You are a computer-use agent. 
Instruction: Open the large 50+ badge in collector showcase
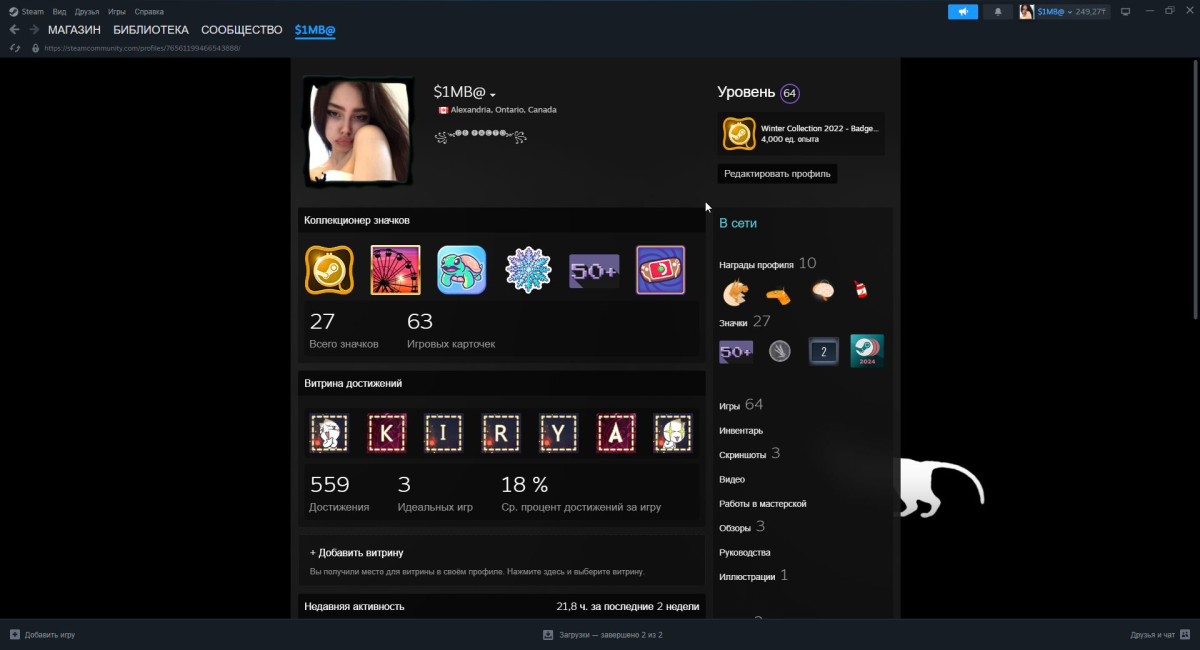[x=594, y=271]
